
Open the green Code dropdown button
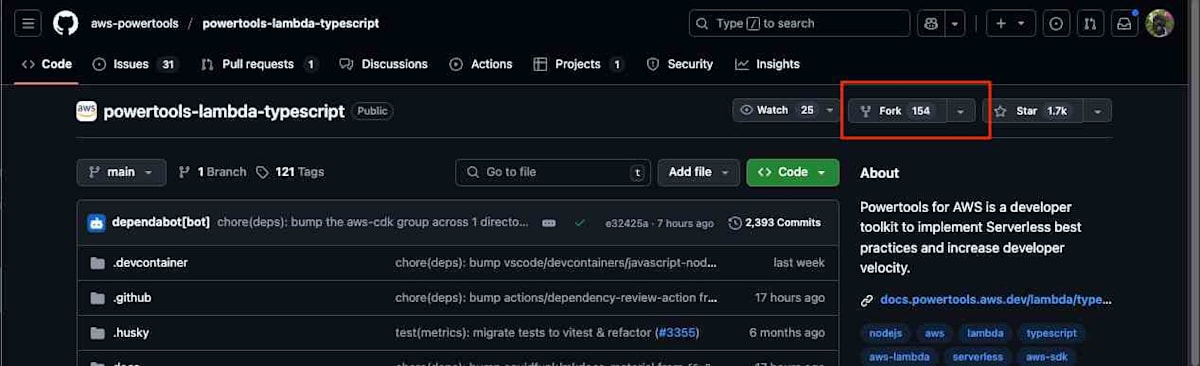point(793,172)
